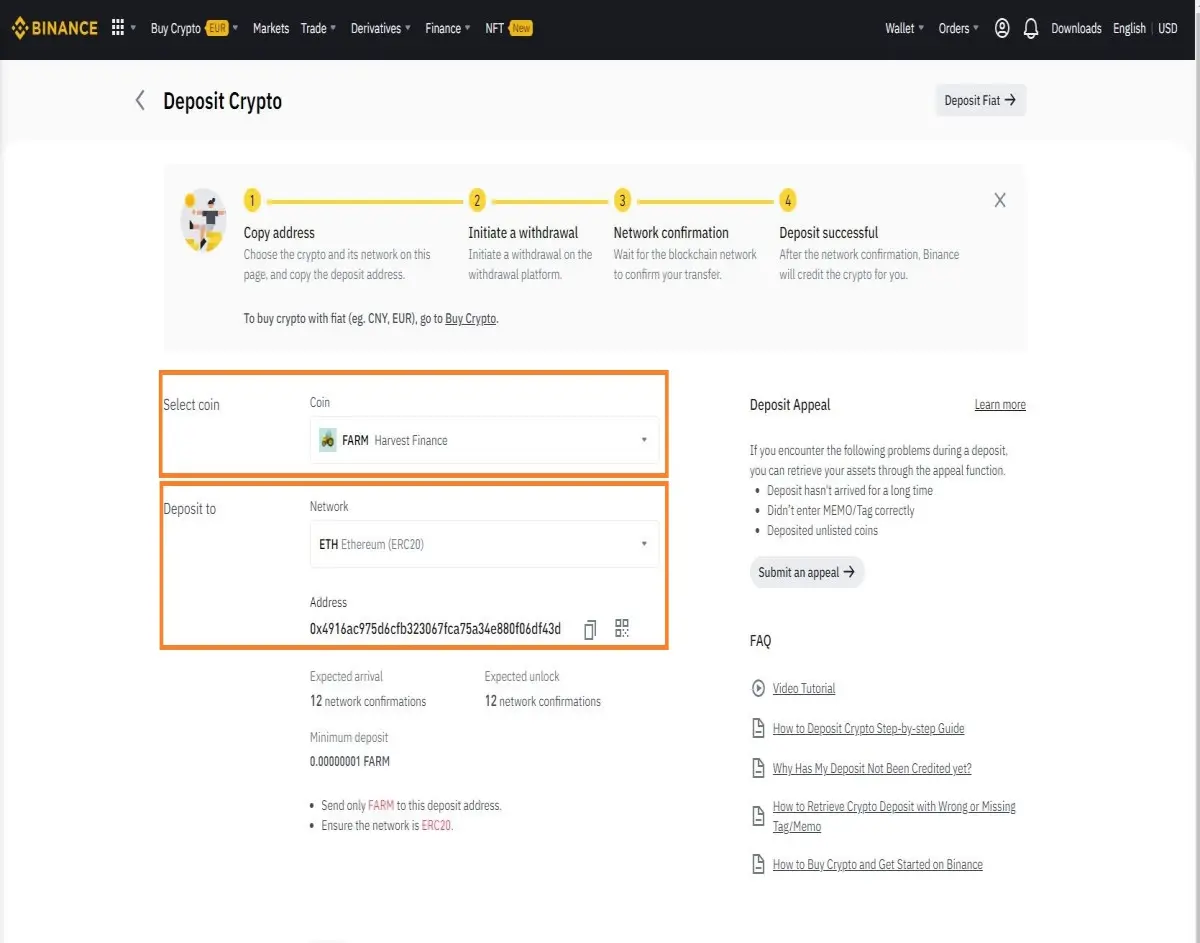Change the English language setting
Screen dimensions: 1200x943
click(1129, 28)
